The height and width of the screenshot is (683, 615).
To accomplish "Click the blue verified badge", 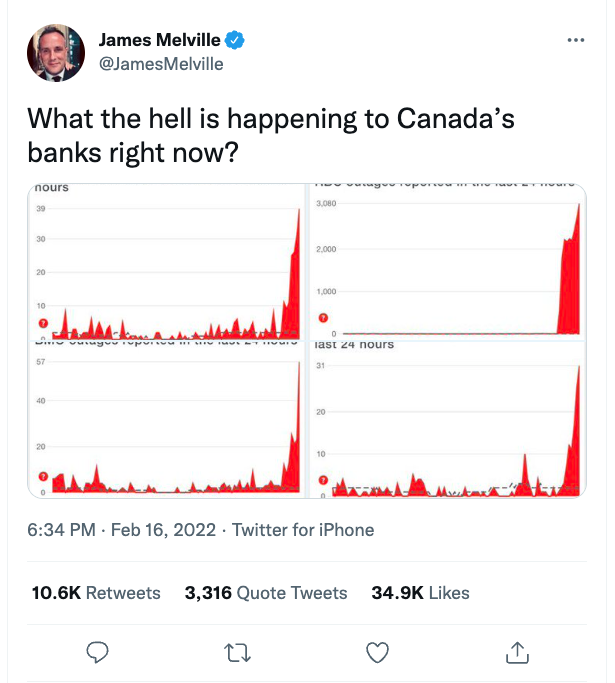I will pyautogui.click(x=236, y=41).
